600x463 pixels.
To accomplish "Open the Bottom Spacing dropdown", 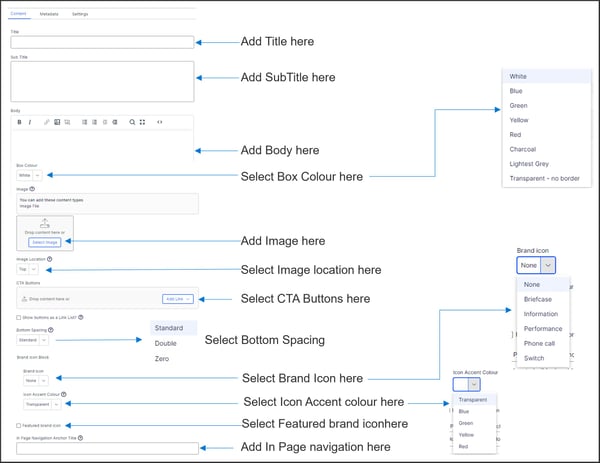I will [33, 340].
